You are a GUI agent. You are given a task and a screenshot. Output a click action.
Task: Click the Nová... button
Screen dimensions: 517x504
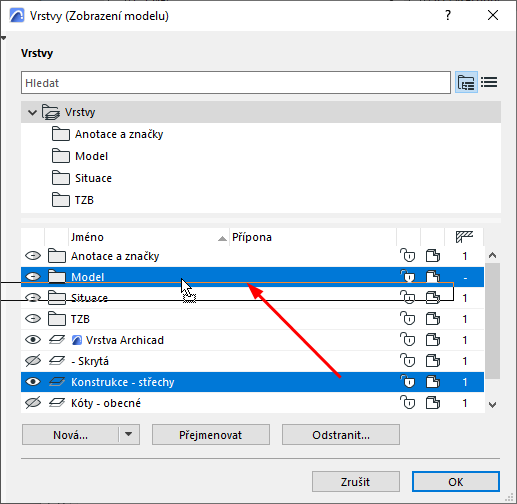pyautogui.click(x=70, y=435)
